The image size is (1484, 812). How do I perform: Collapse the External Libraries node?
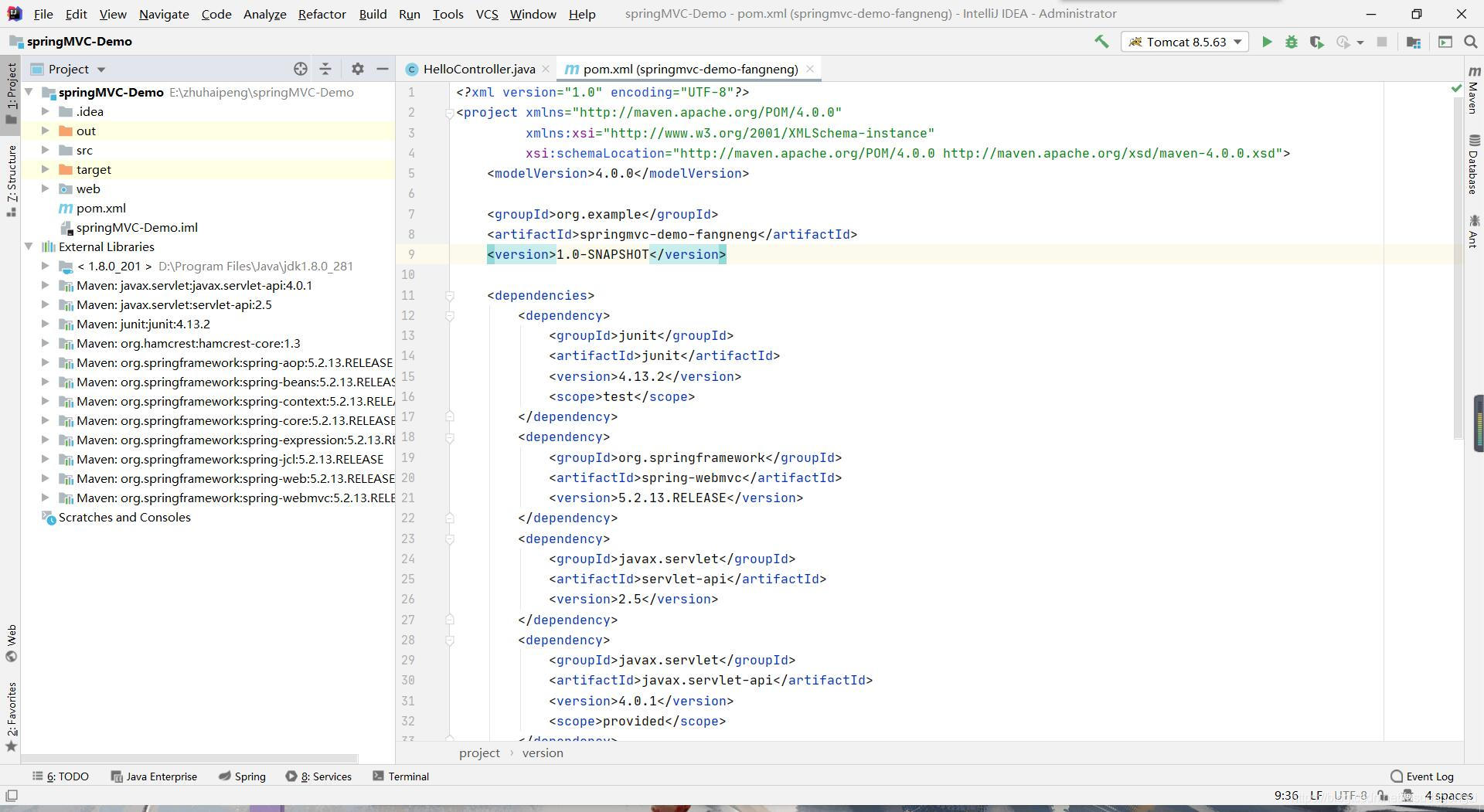29,247
